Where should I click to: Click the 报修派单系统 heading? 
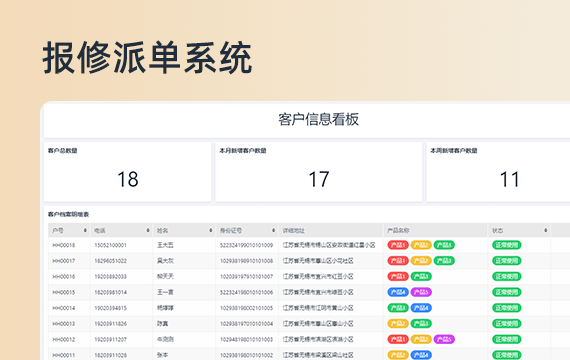(147, 58)
